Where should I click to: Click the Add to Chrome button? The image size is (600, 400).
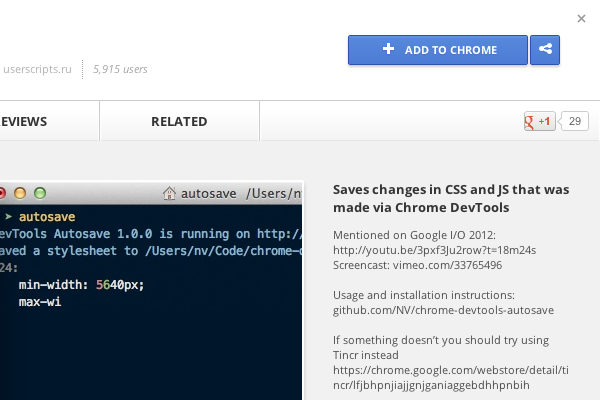[438, 50]
